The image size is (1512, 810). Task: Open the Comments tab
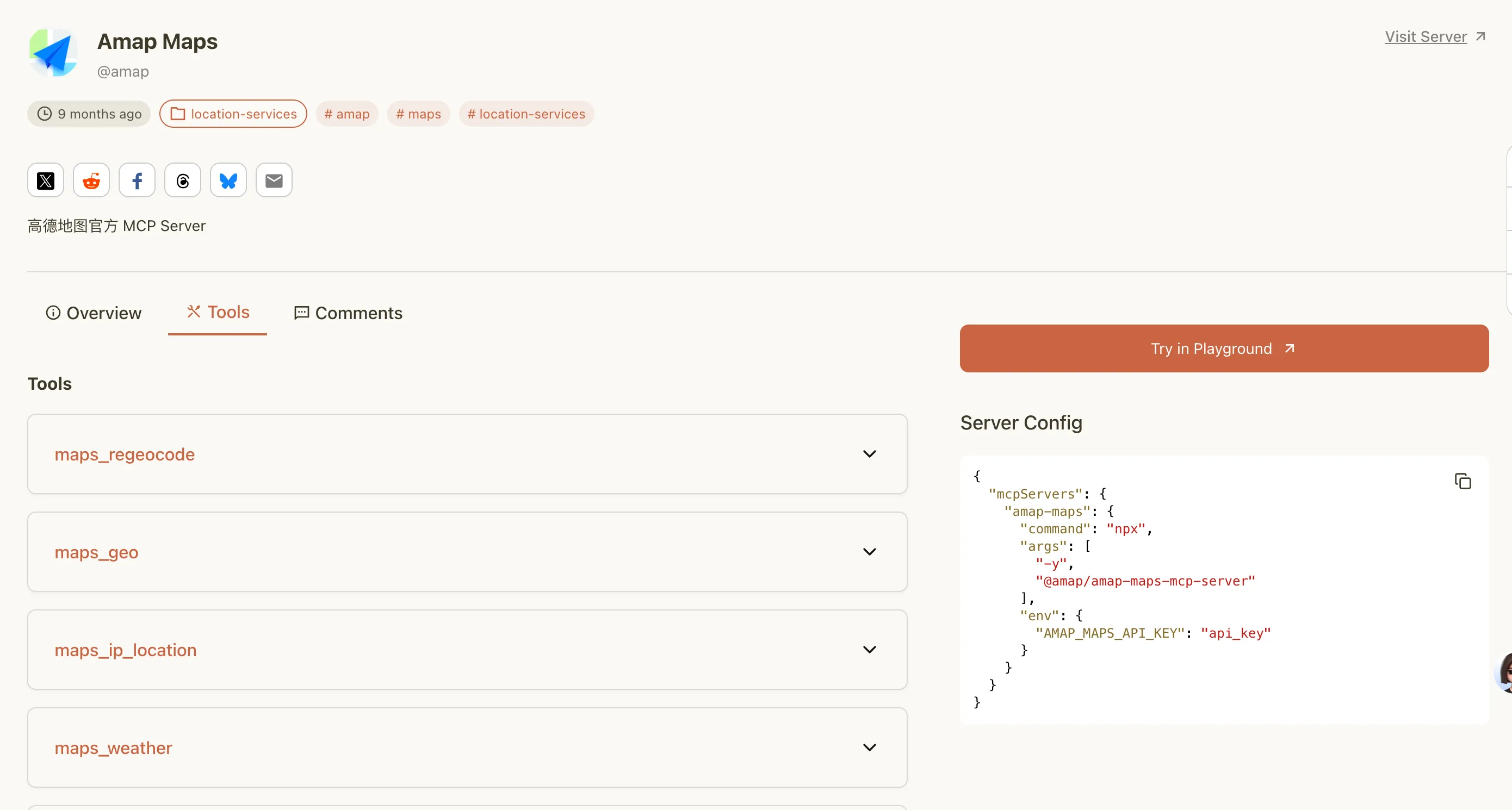click(x=348, y=313)
